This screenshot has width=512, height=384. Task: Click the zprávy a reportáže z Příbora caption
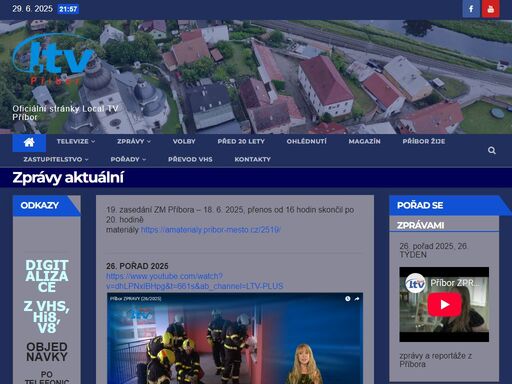click(x=435, y=360)
